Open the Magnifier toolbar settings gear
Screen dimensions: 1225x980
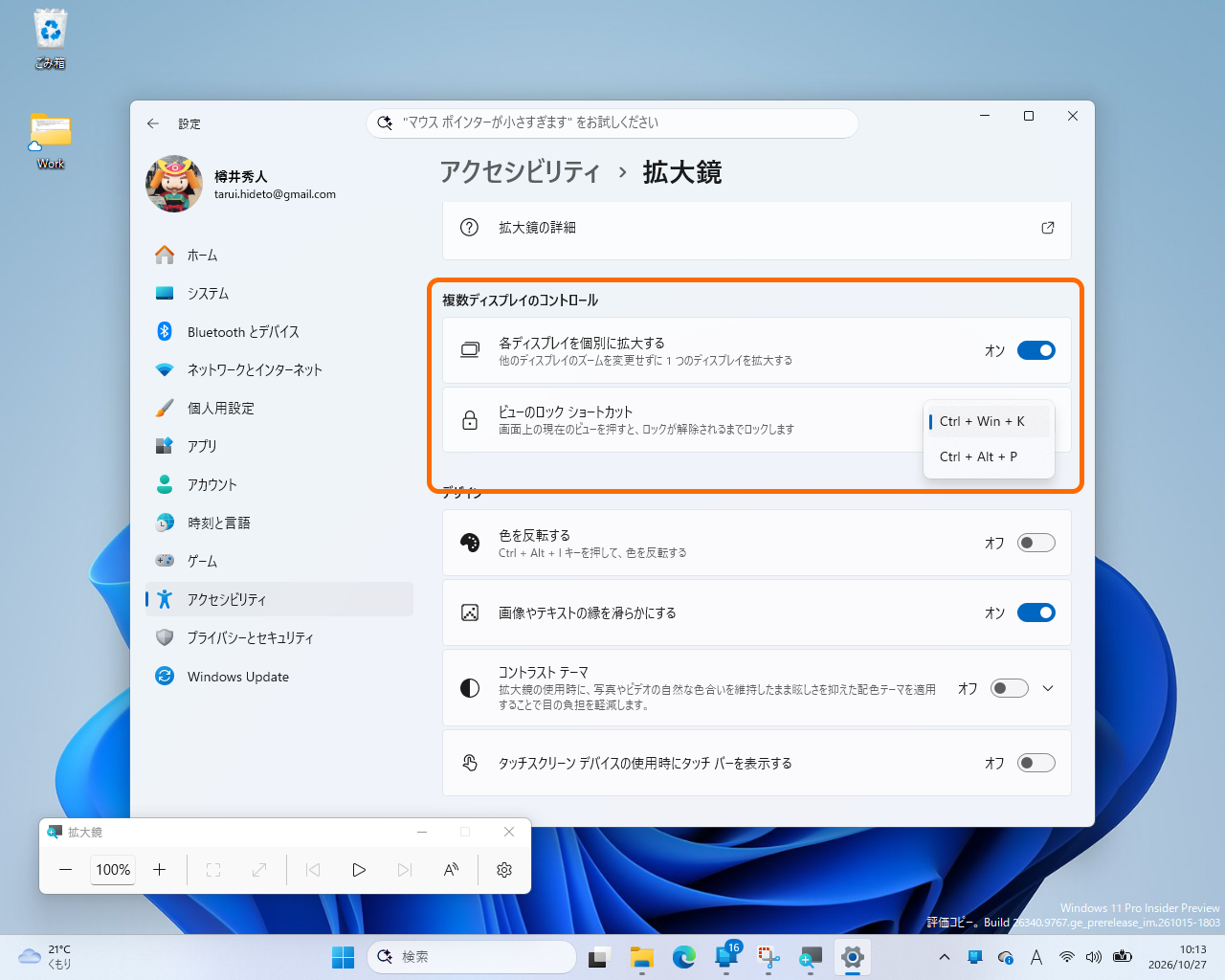click(504, 870)
